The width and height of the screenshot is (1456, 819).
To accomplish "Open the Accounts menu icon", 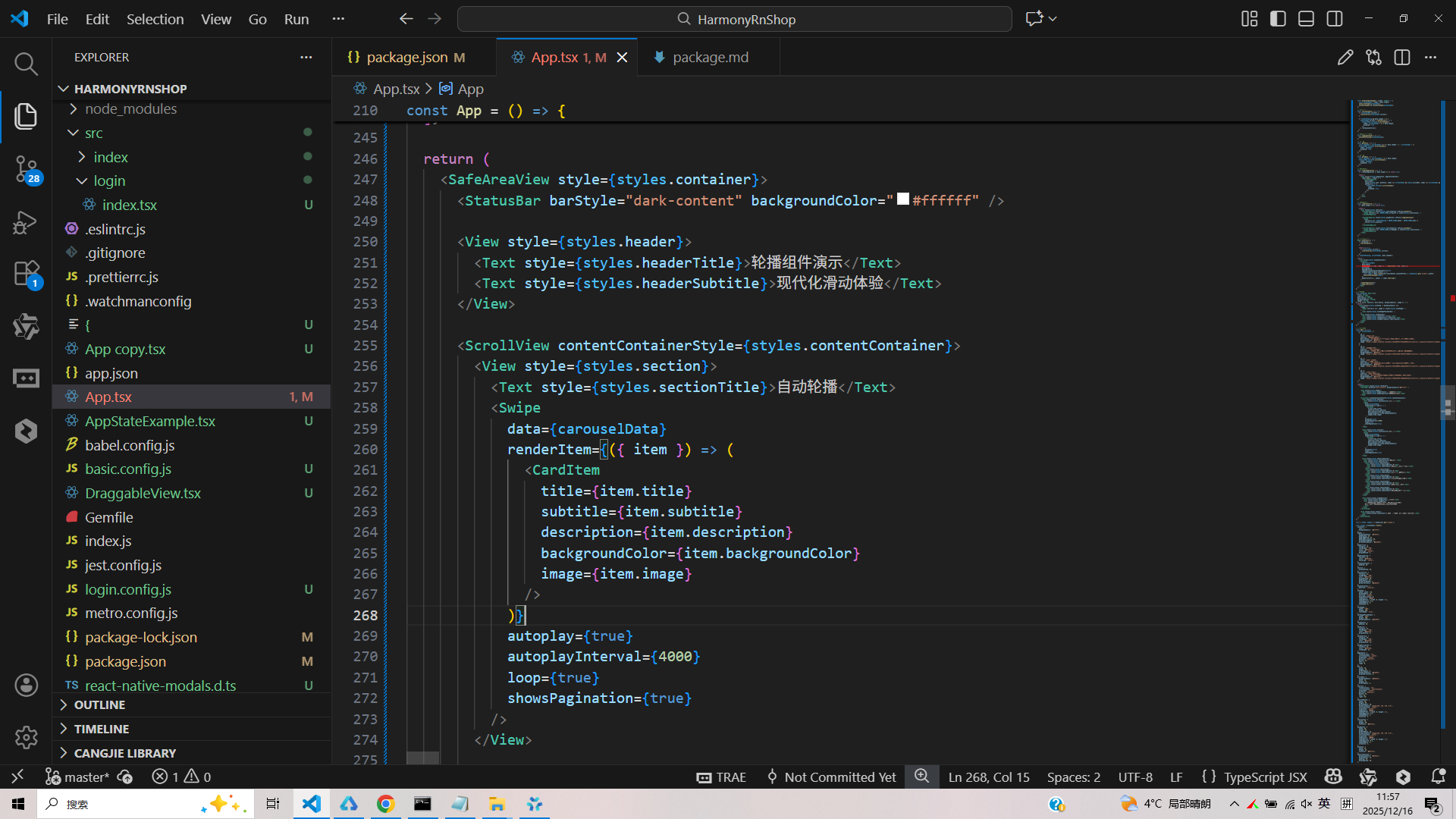I will pyautogui.click(x=26, y=686).
